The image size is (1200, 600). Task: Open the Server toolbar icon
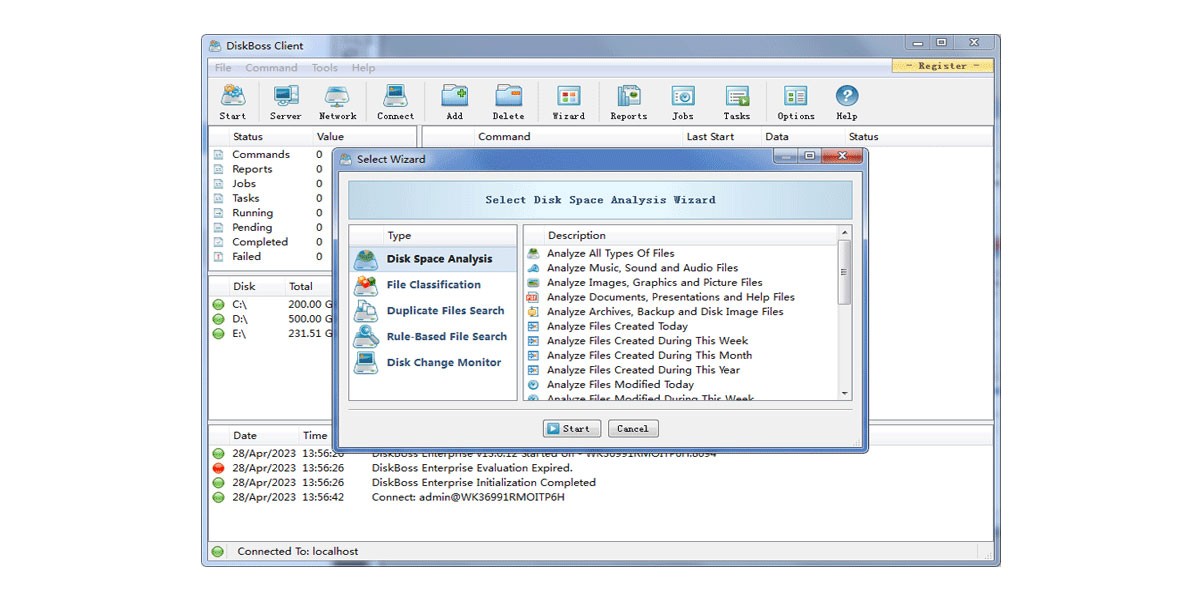tap(286, 103)
